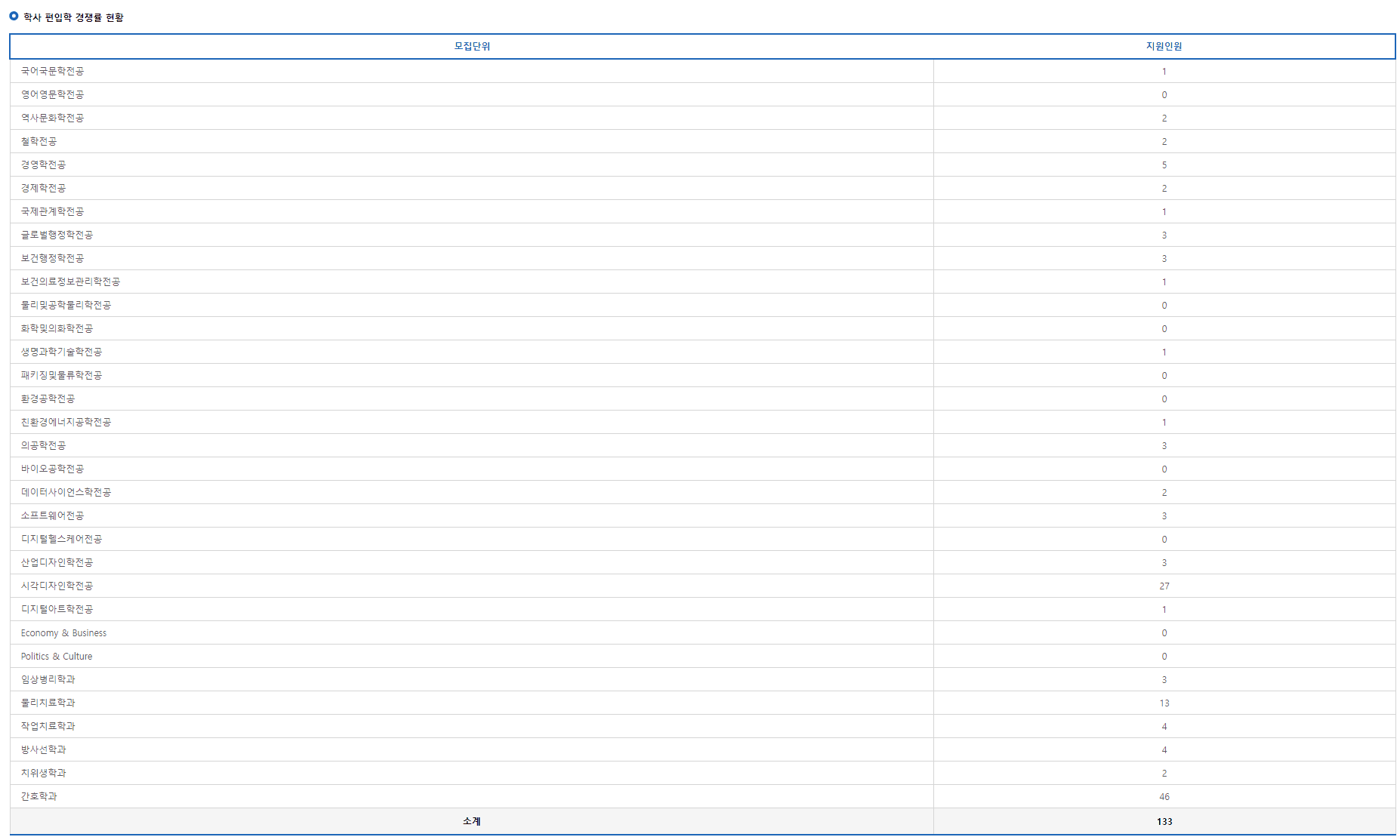Select the 의공학전공 row label
Viewport: 1400px width, 840px height.
coord(43,445)
